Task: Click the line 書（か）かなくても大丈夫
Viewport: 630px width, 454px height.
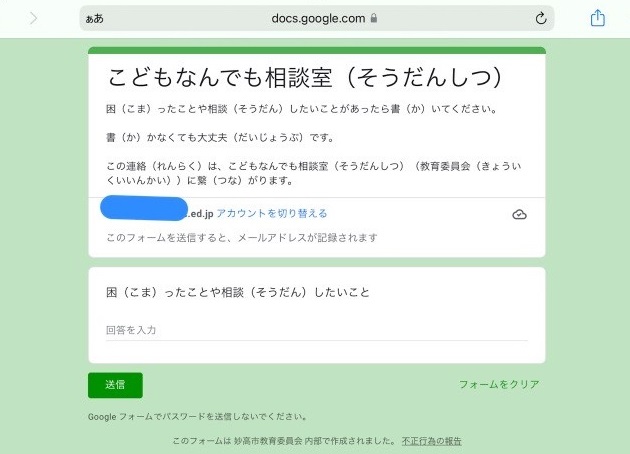Action: click(220, 138)
